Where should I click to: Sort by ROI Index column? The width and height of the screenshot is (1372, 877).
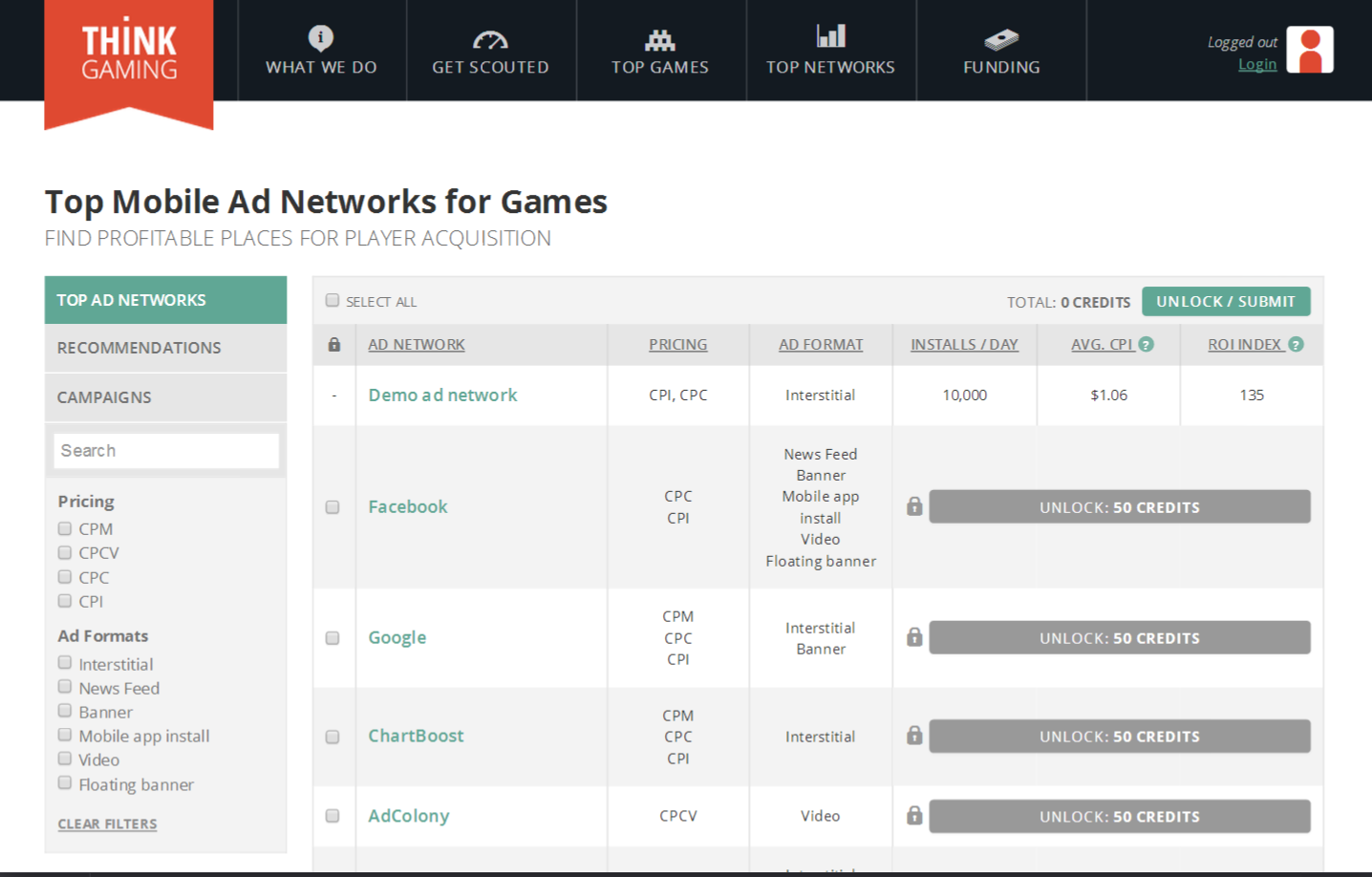click(1245, 344)
